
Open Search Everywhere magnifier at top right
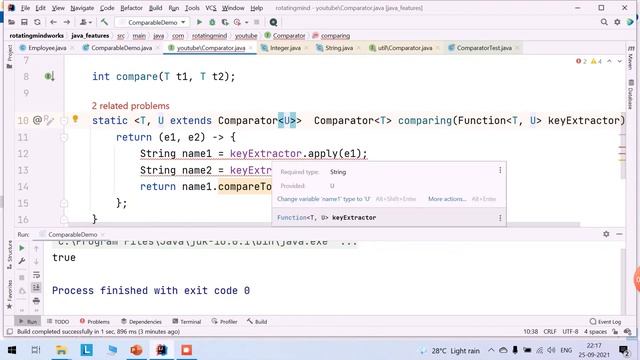click(604, 22)
